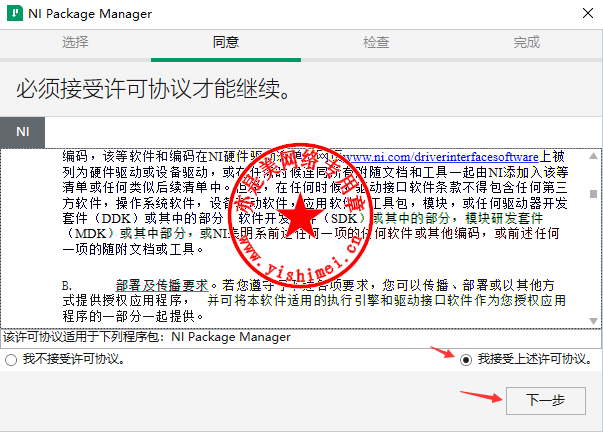603x432 pixels.
Task: Click text 该许可协议适用于下列程序包: NI Package Manager
Action: click(x=147, y=337)
